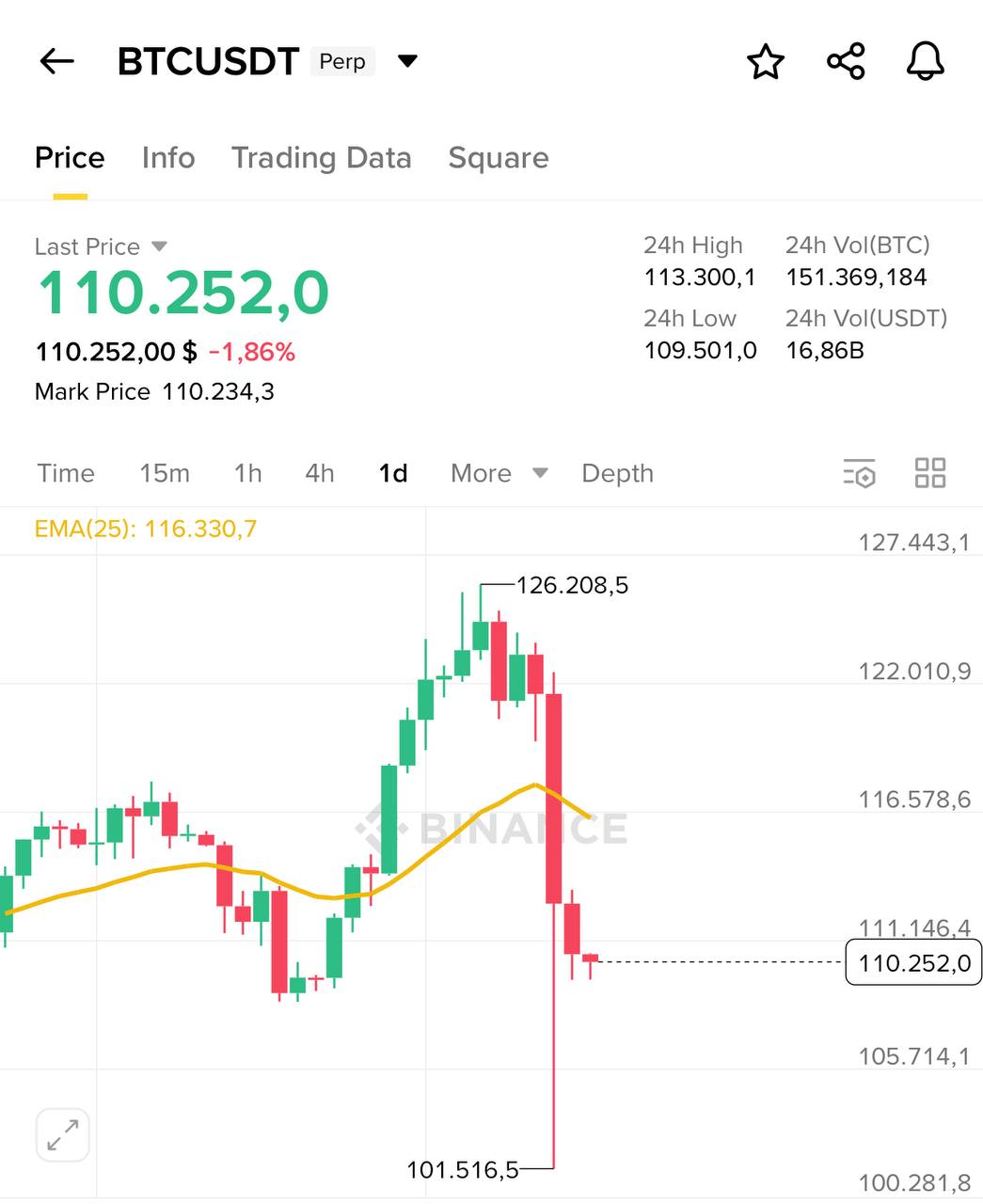This screenshot has width=983, height=1204.
Task: Expand the Last Price type dropdown
Action: coord(159,246)
